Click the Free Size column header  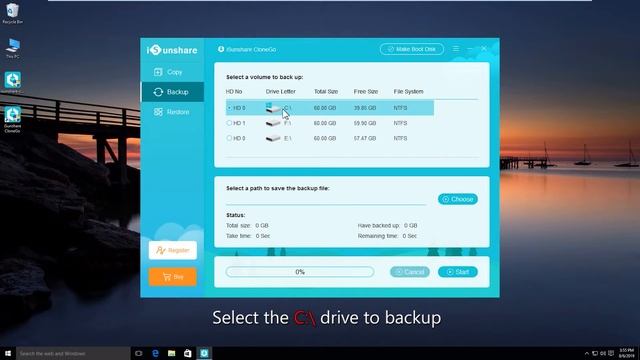coord(366,91)
